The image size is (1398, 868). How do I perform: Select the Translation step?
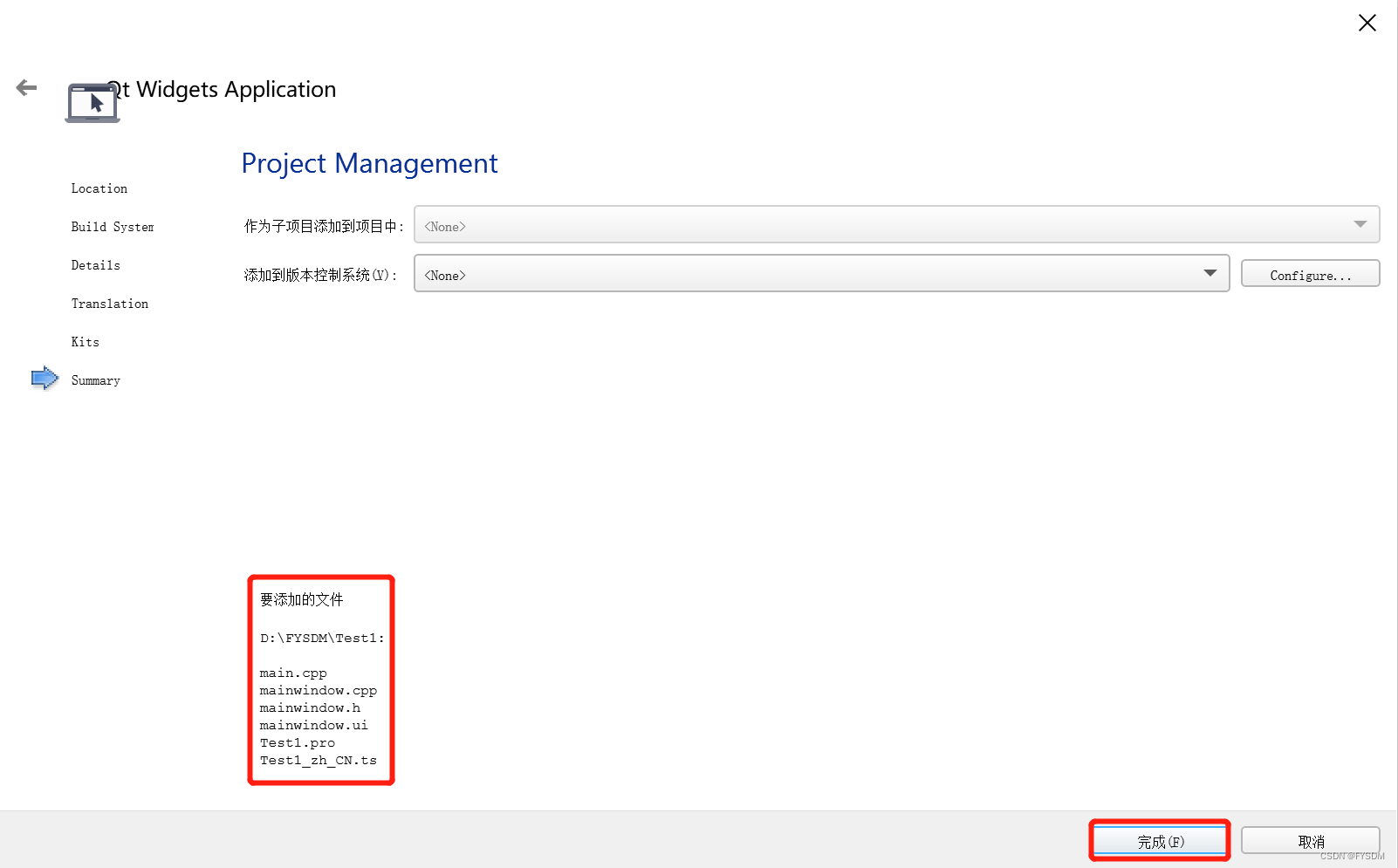click(x=110, y=304)
